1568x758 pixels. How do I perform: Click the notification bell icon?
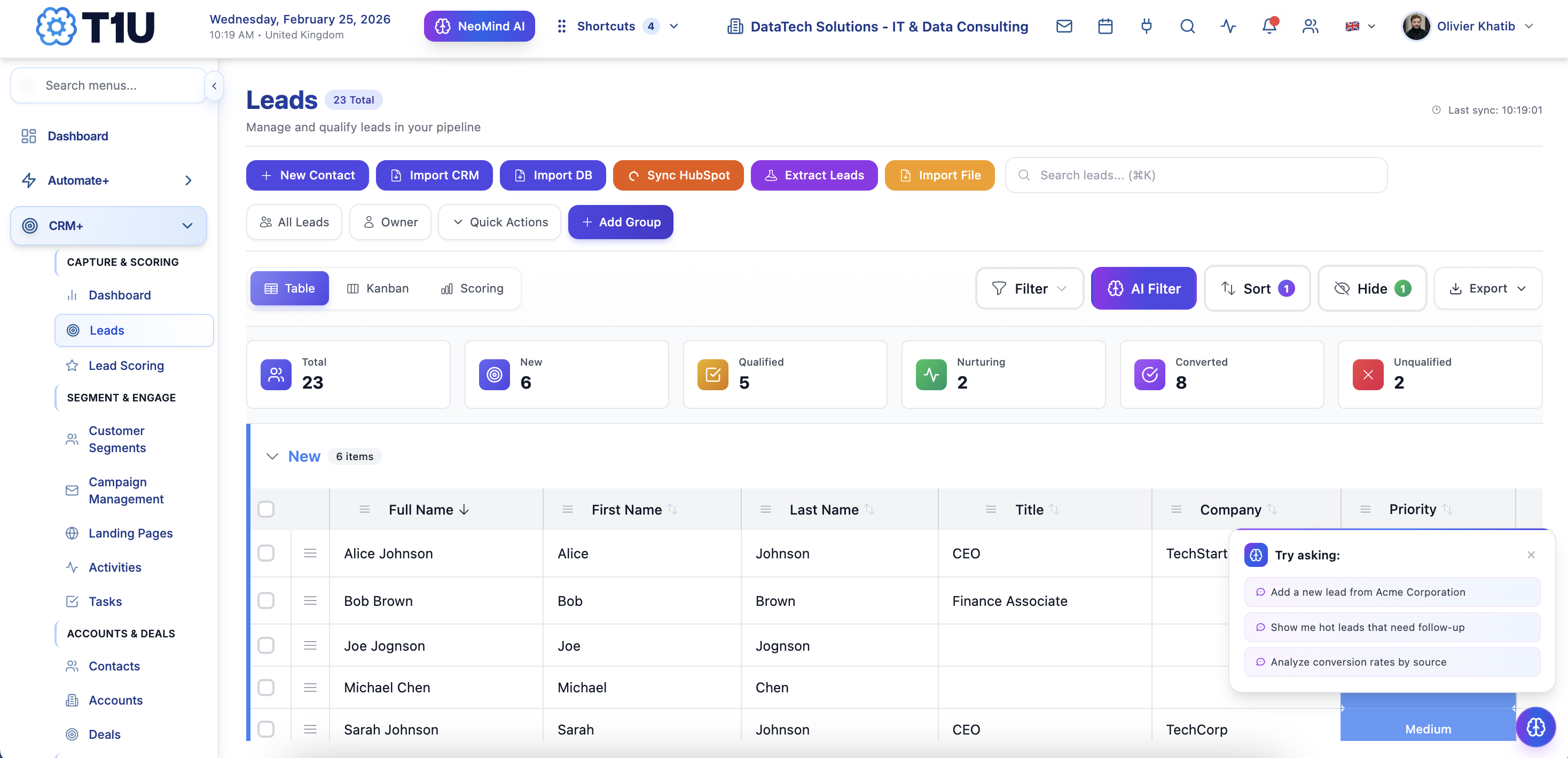[x=1269, y=26]
